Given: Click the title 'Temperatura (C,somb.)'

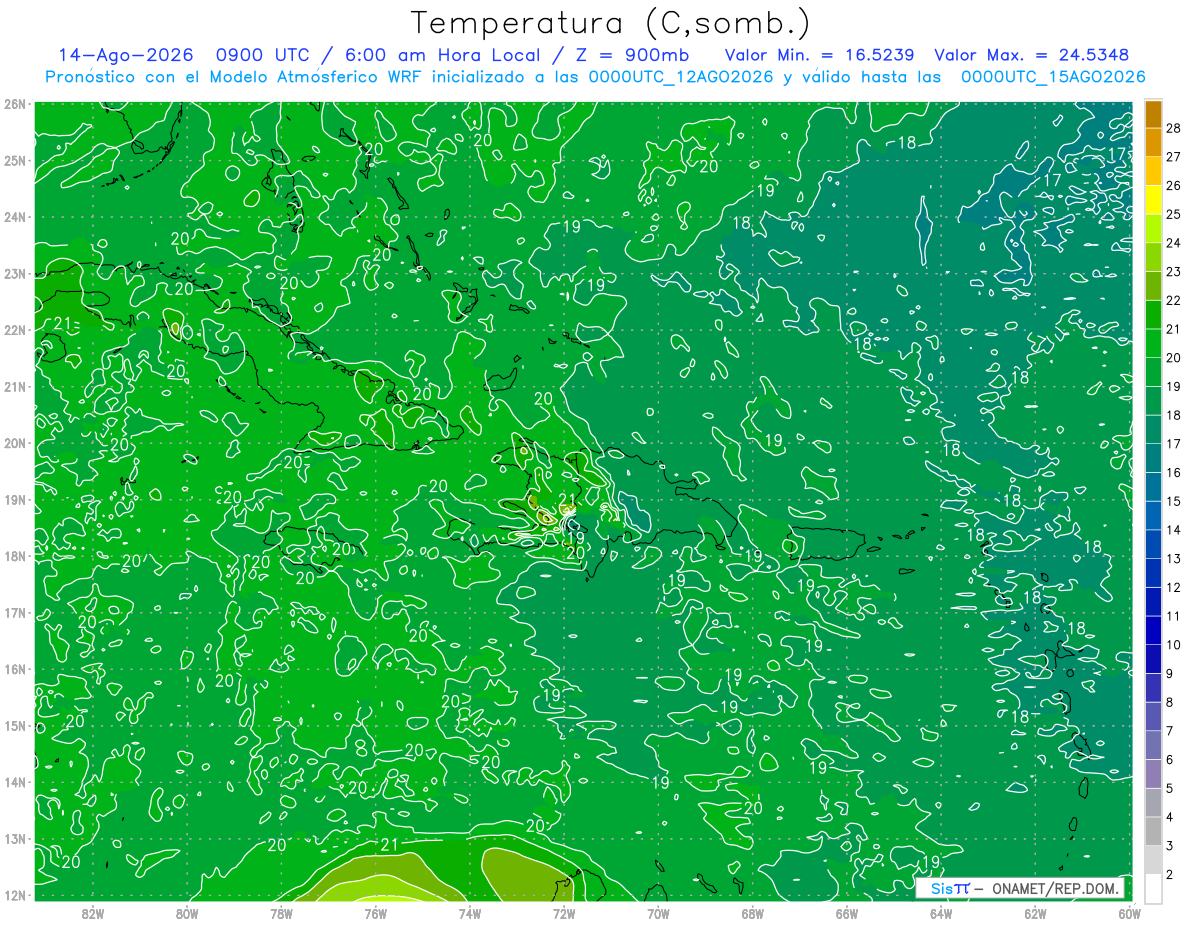Looking at the screenshot, I should pyautogui.click(x=611, y=23).
